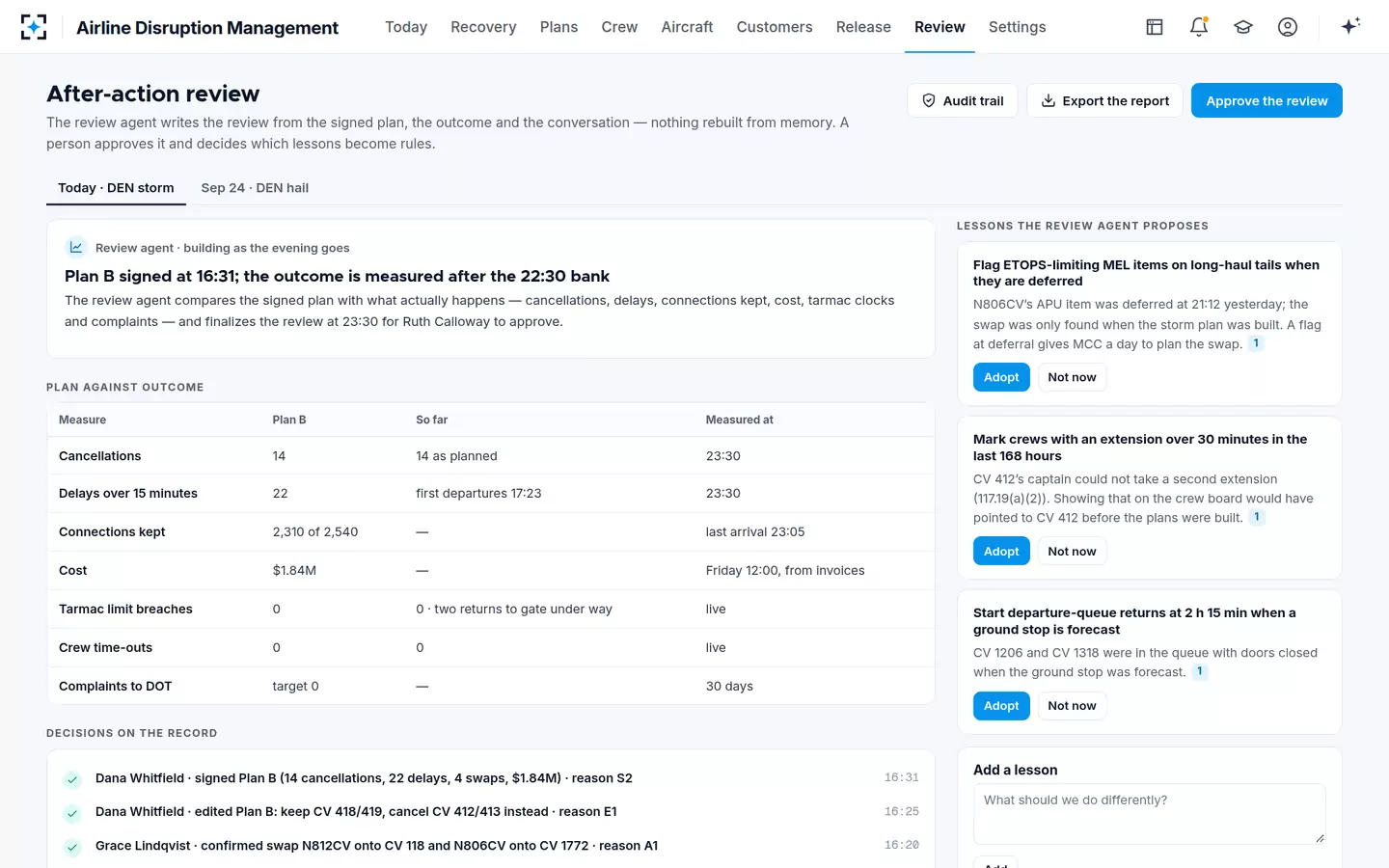
Task: Adopt the crew extension over 30 minutes lesson
Action: 1001,551
